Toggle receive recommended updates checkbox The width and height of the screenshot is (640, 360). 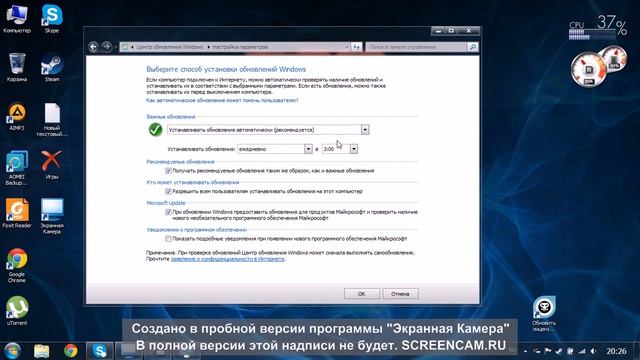click(x=168, y=171)
